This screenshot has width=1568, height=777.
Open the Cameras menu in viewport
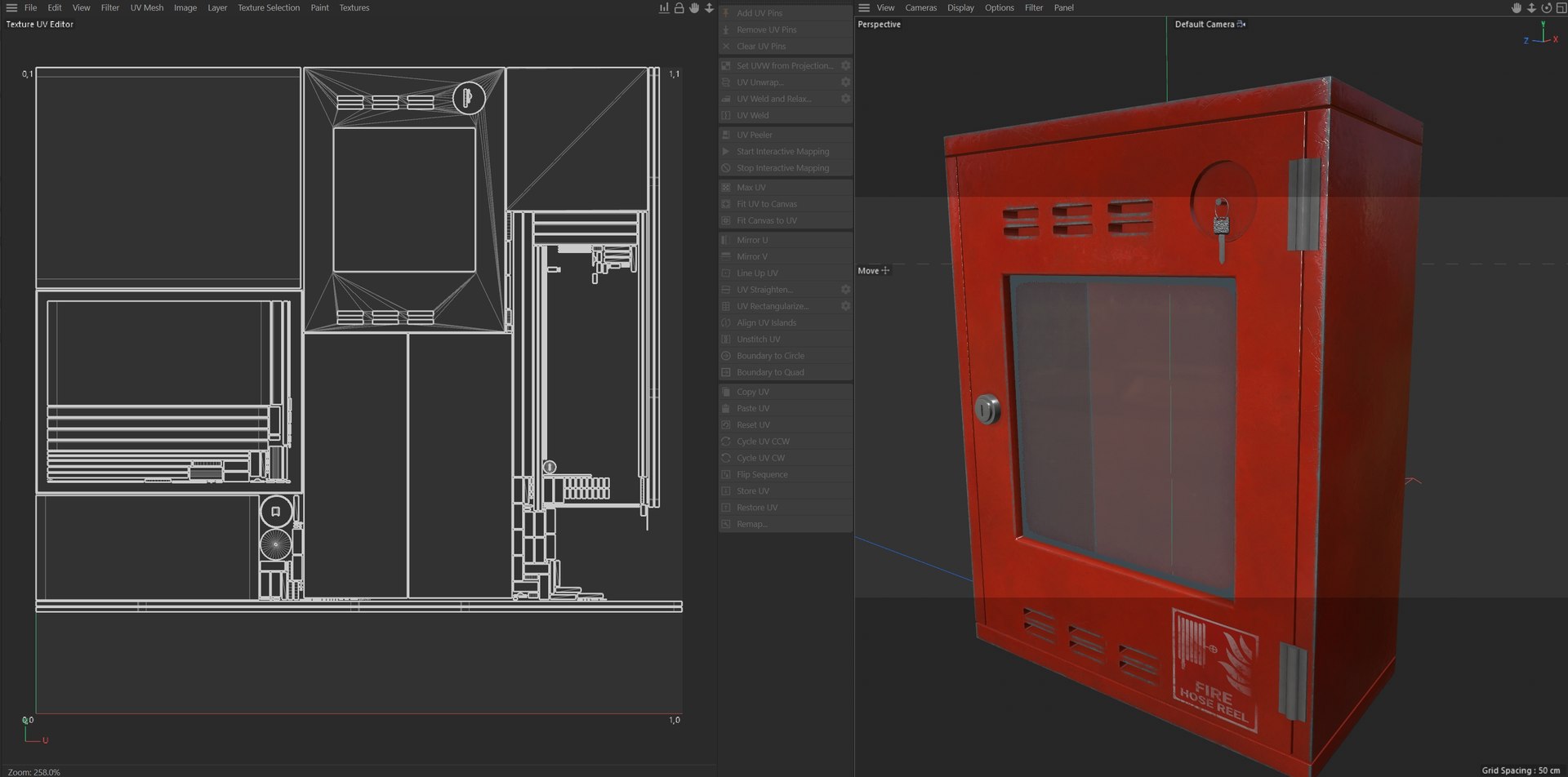[x=920, y=8]
